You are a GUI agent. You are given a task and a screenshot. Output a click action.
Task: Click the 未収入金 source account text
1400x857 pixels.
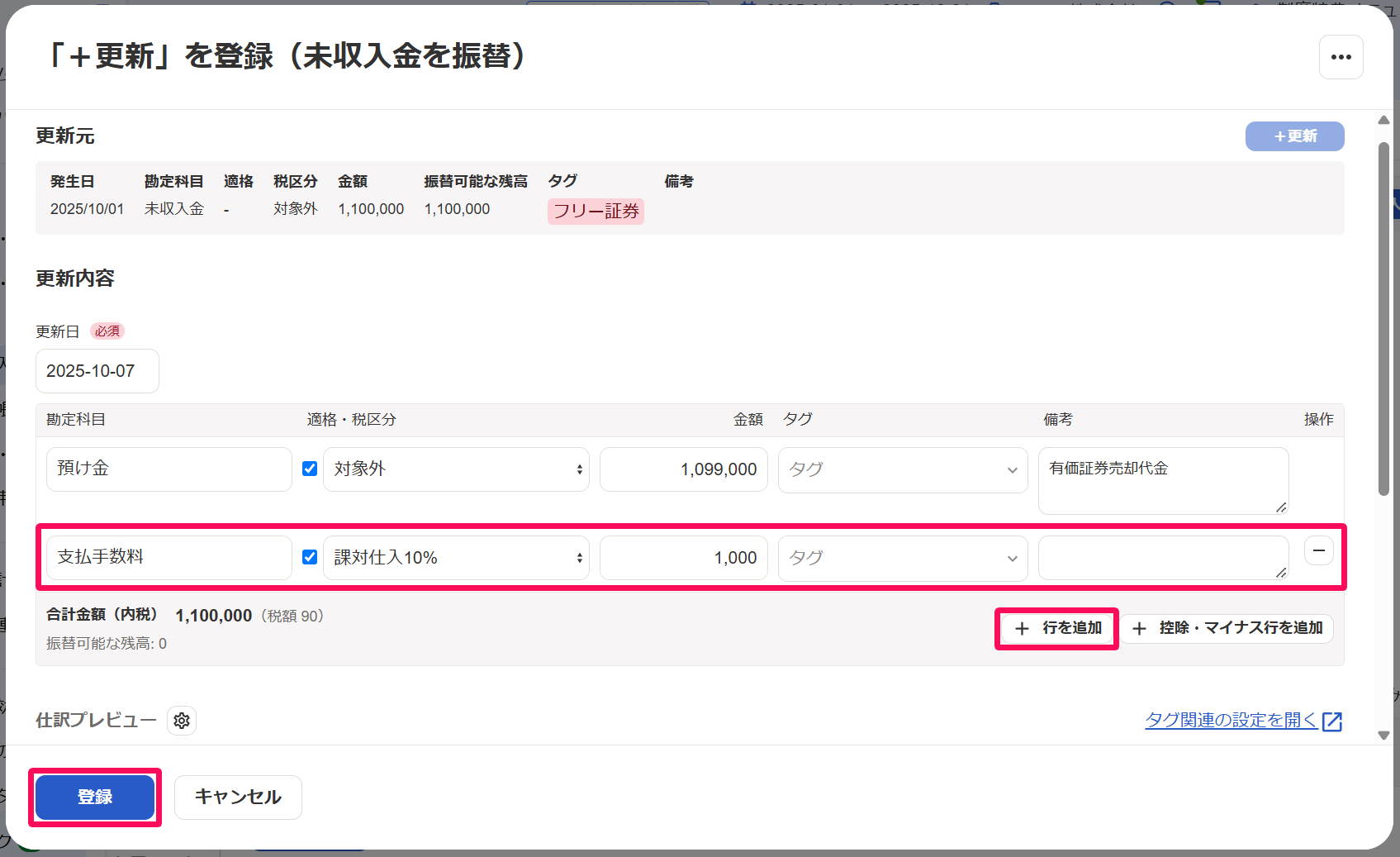(173, 209)
